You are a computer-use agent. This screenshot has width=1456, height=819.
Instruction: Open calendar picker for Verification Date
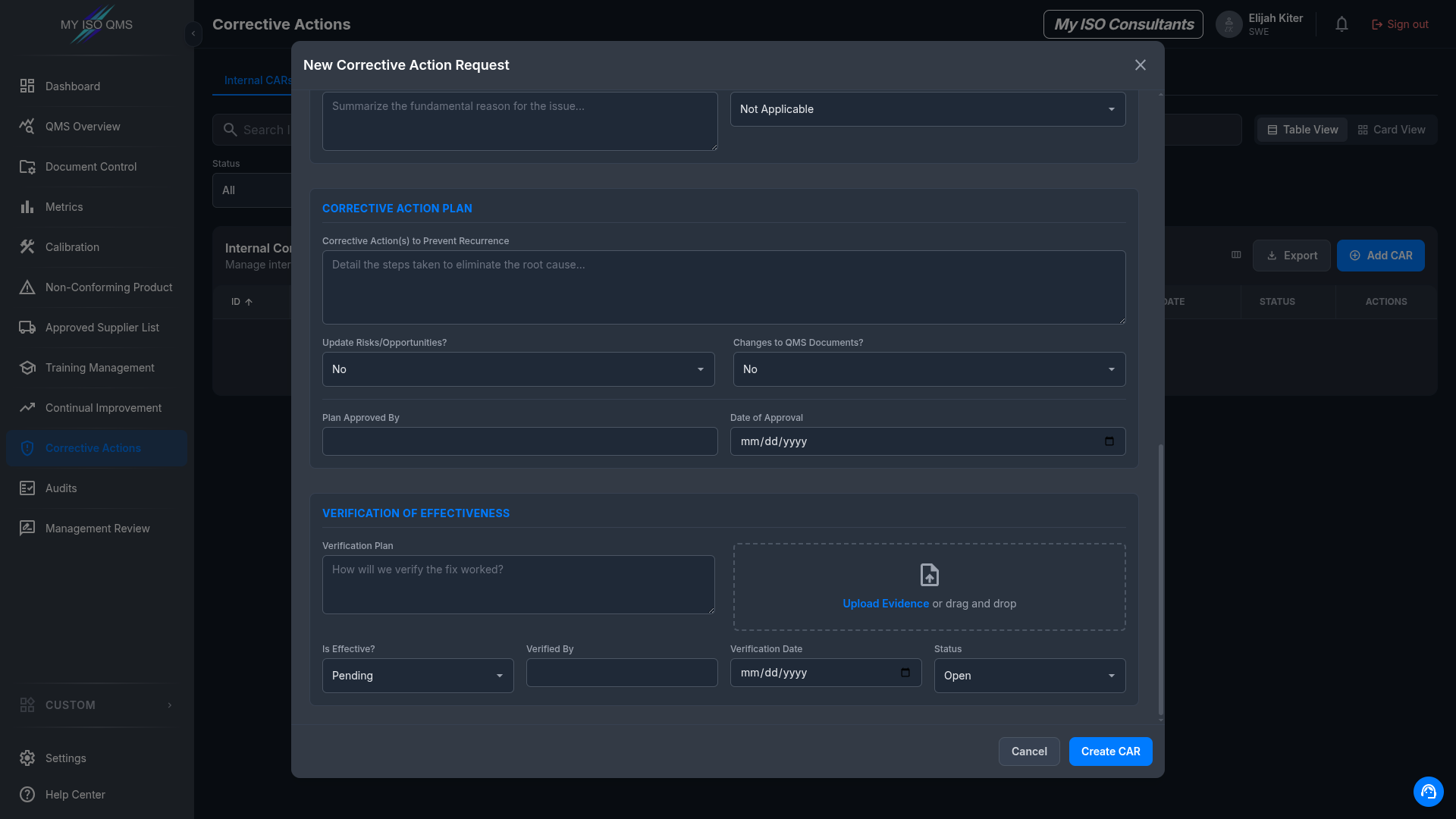click(905, 673)
